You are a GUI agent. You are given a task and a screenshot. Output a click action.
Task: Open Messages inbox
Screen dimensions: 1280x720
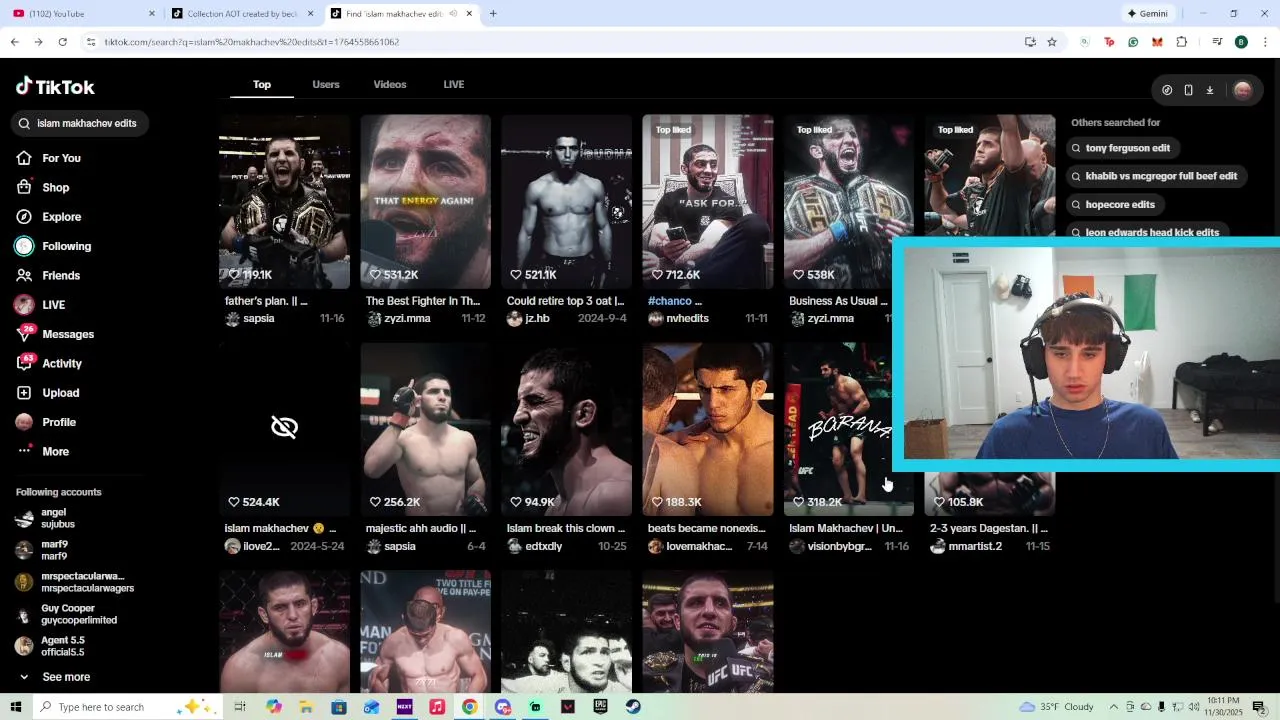pos(68,334)
